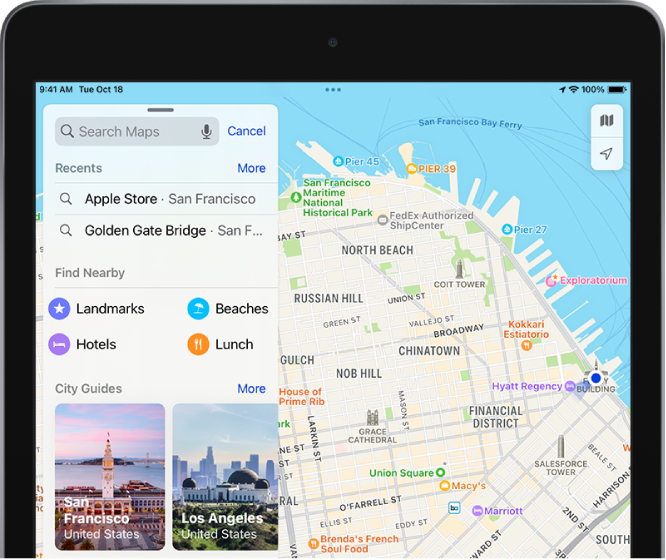The image size is (666, 560).
Task: Tap the search icon beside Apple Store
Action: 65,198
